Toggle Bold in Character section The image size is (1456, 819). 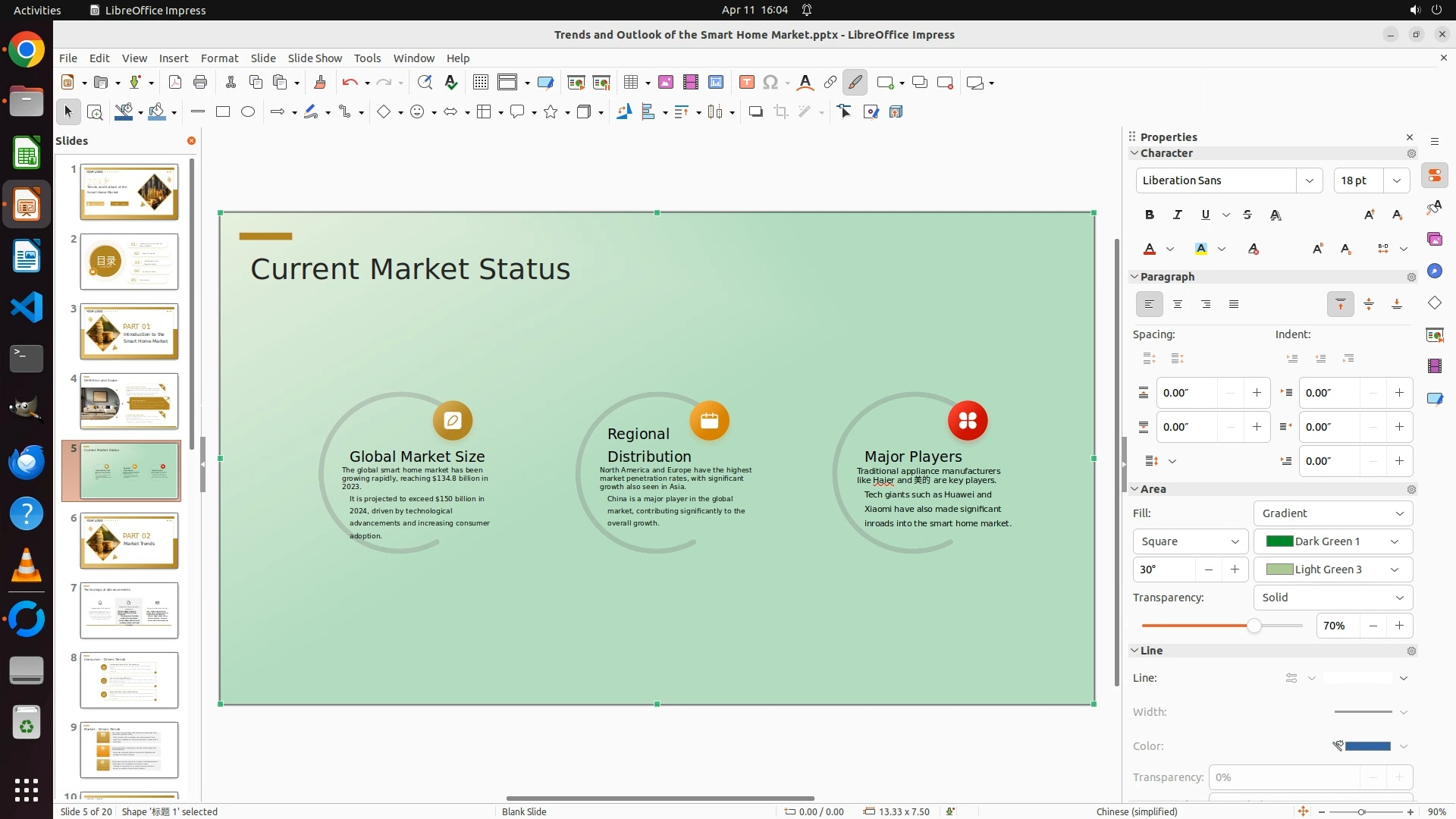click(x=1150, y=215)
